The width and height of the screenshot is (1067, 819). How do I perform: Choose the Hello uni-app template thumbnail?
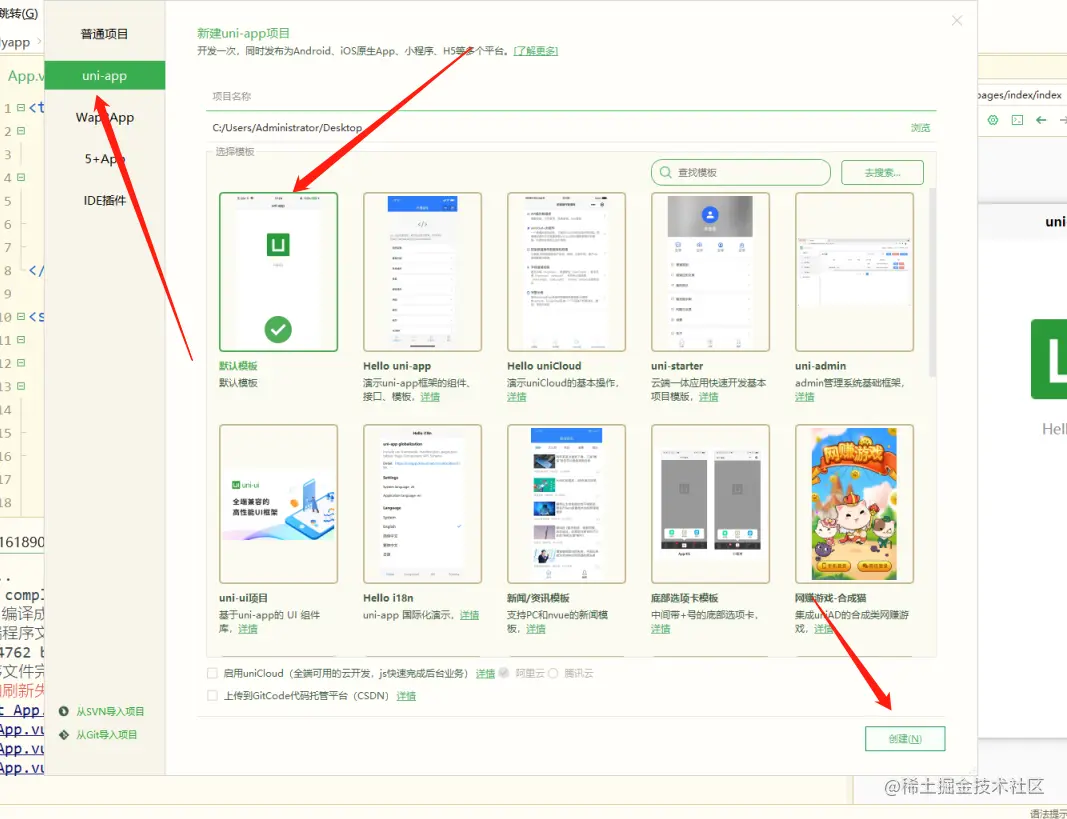(422, 272)
